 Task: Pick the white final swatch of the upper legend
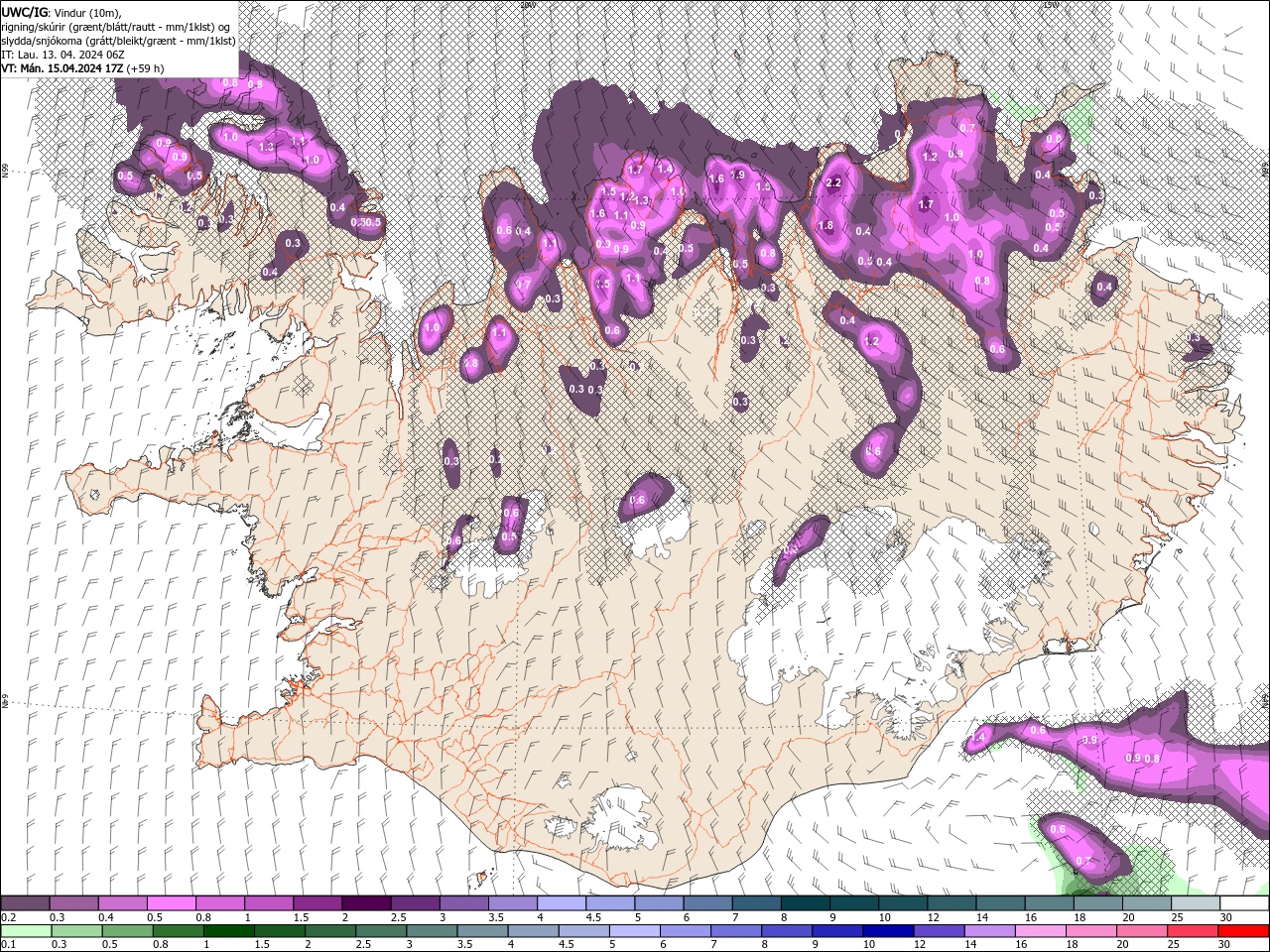coord(1244,903)
